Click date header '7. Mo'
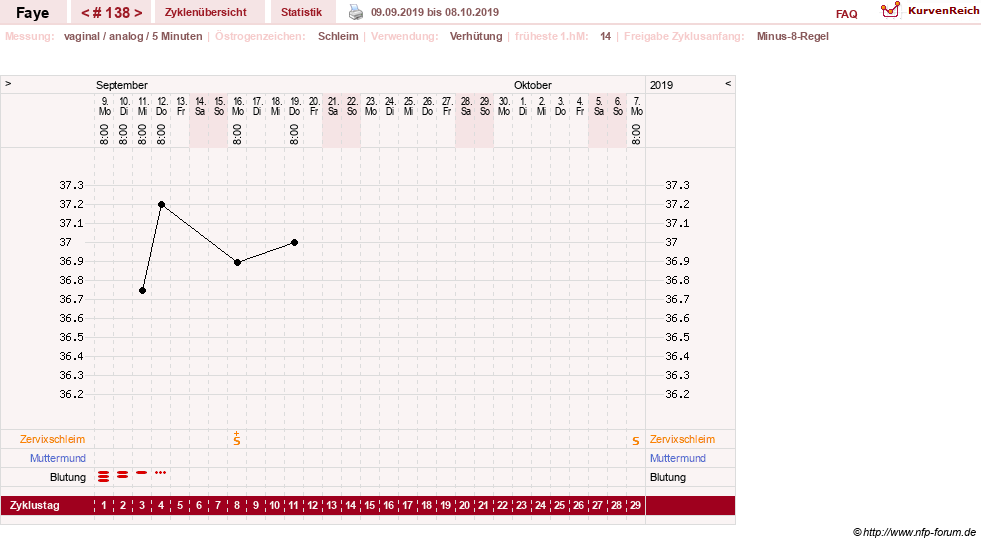This screenshot has height=544, width=981. (636, 106)
